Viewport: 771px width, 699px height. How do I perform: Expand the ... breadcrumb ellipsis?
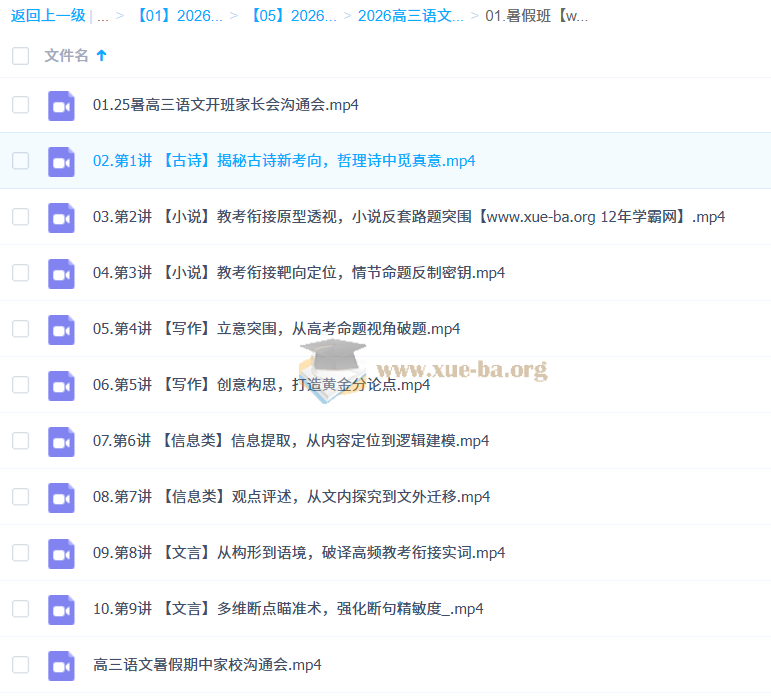point(103,16)
